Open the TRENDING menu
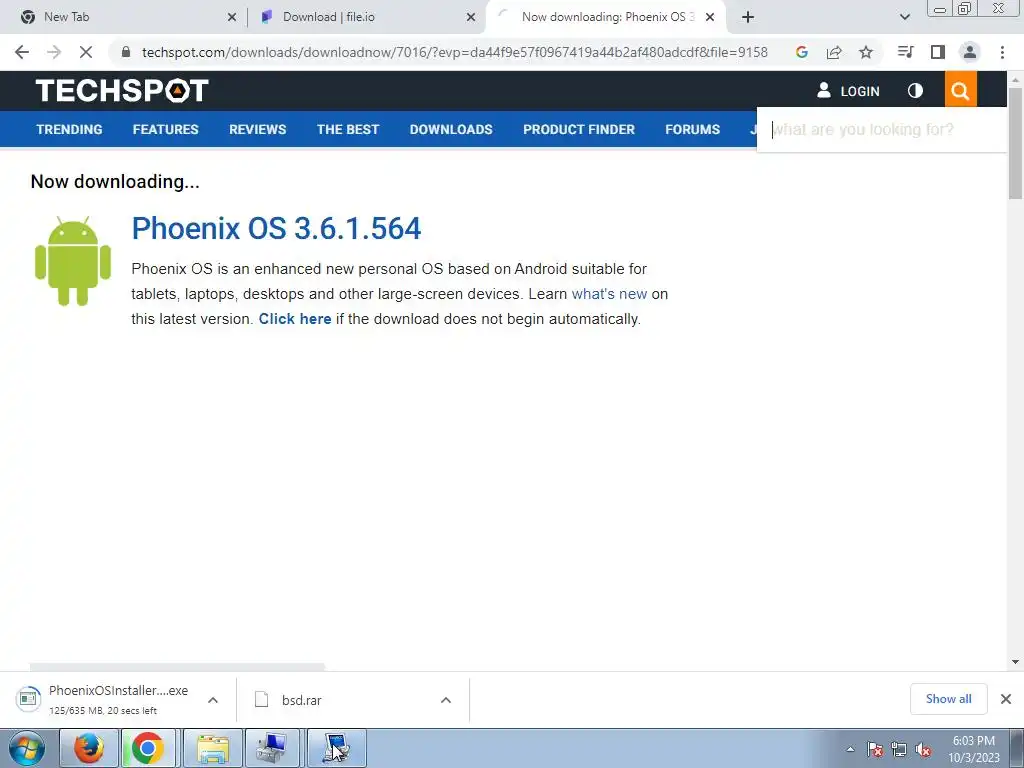Screen dimensions: 1024x768 69,129
